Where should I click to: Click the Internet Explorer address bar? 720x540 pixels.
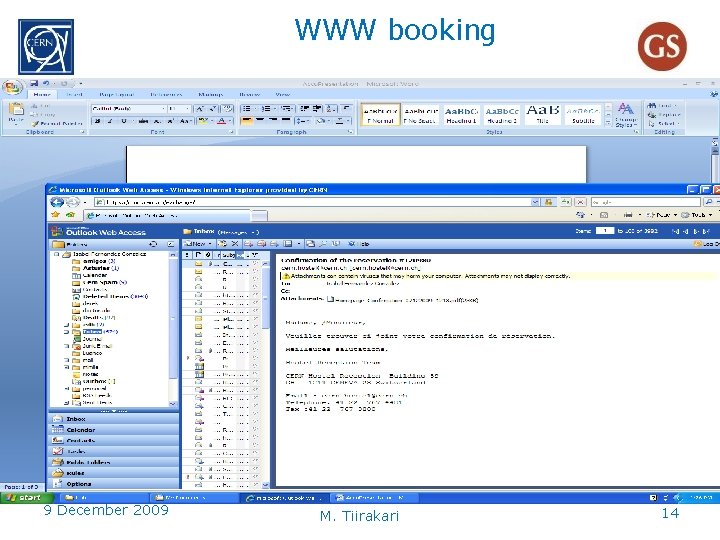(312, 202)
